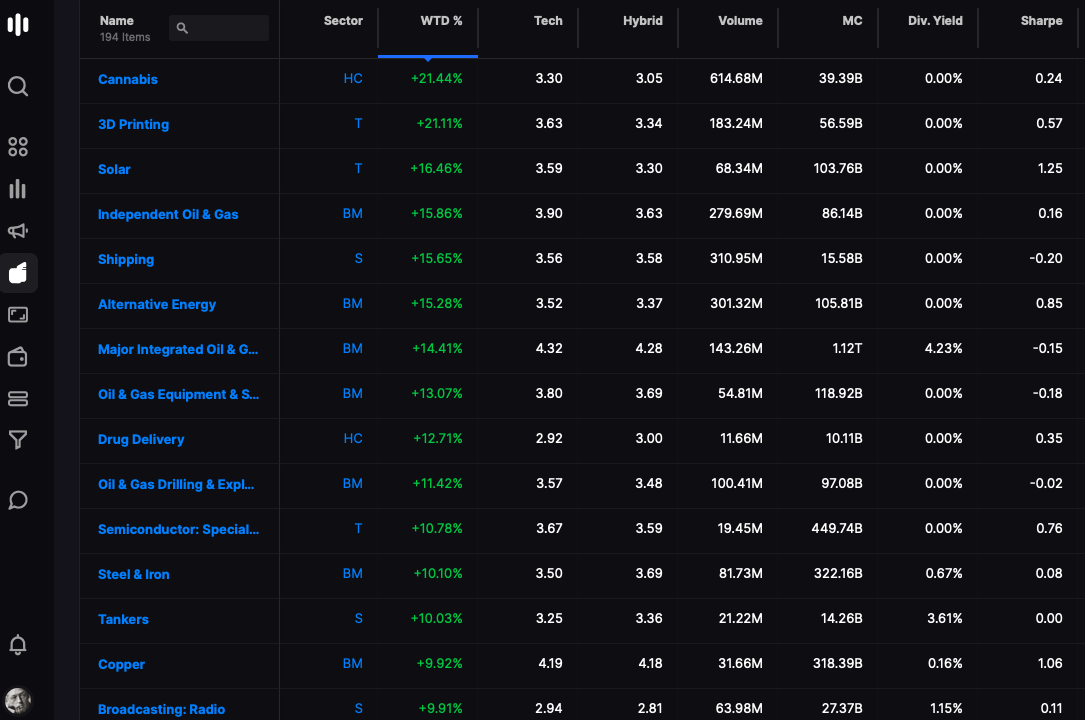The image size is (1085, 720).
Task: Open the user profile avatar
Action: click(x=18, y=701)
